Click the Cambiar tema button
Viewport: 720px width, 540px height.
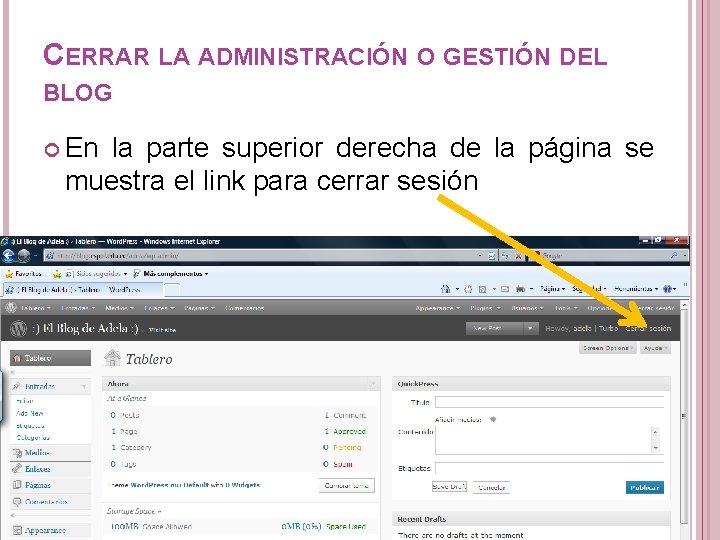(347, 485)
